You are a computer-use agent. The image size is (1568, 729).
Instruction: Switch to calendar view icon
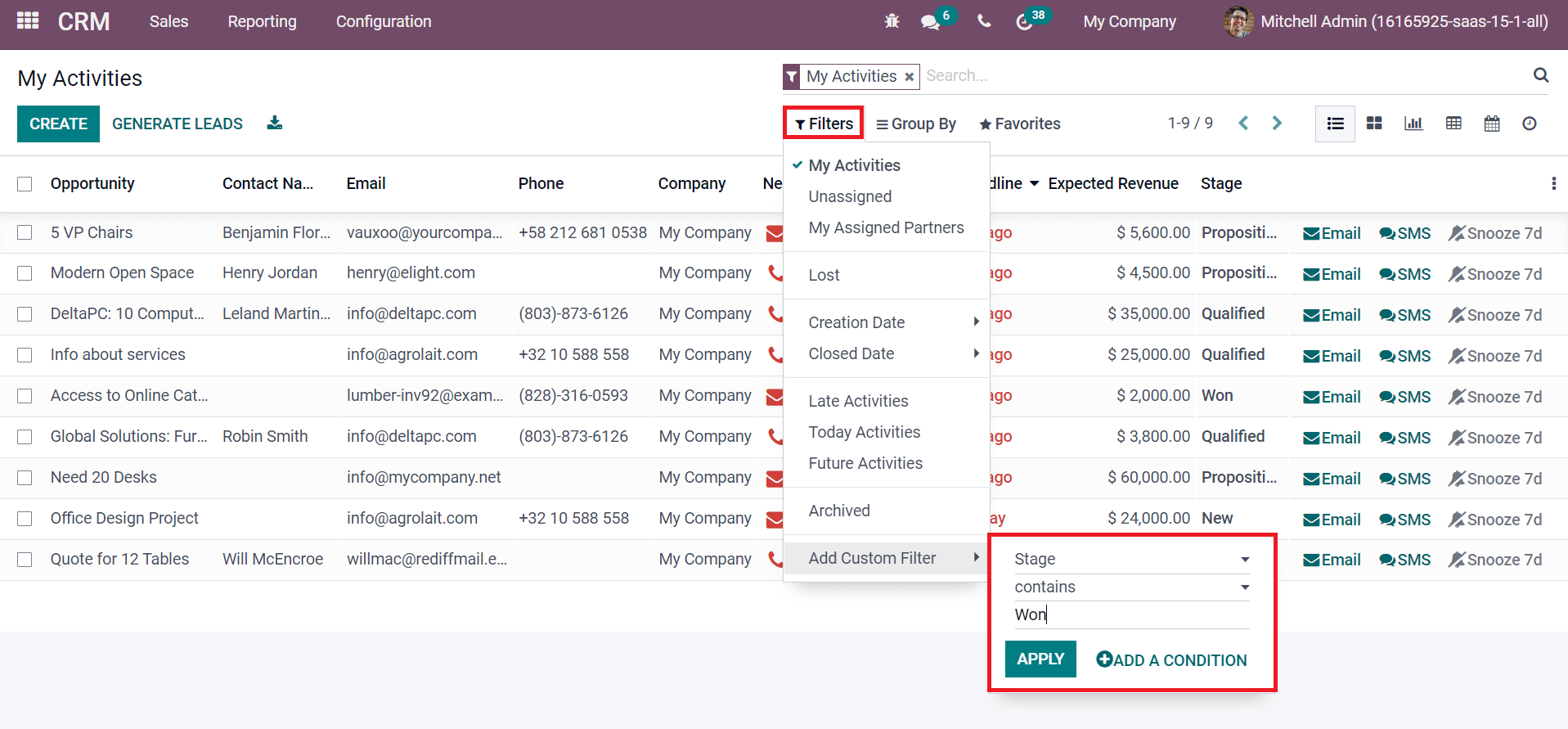click(x=1492, y=124)
